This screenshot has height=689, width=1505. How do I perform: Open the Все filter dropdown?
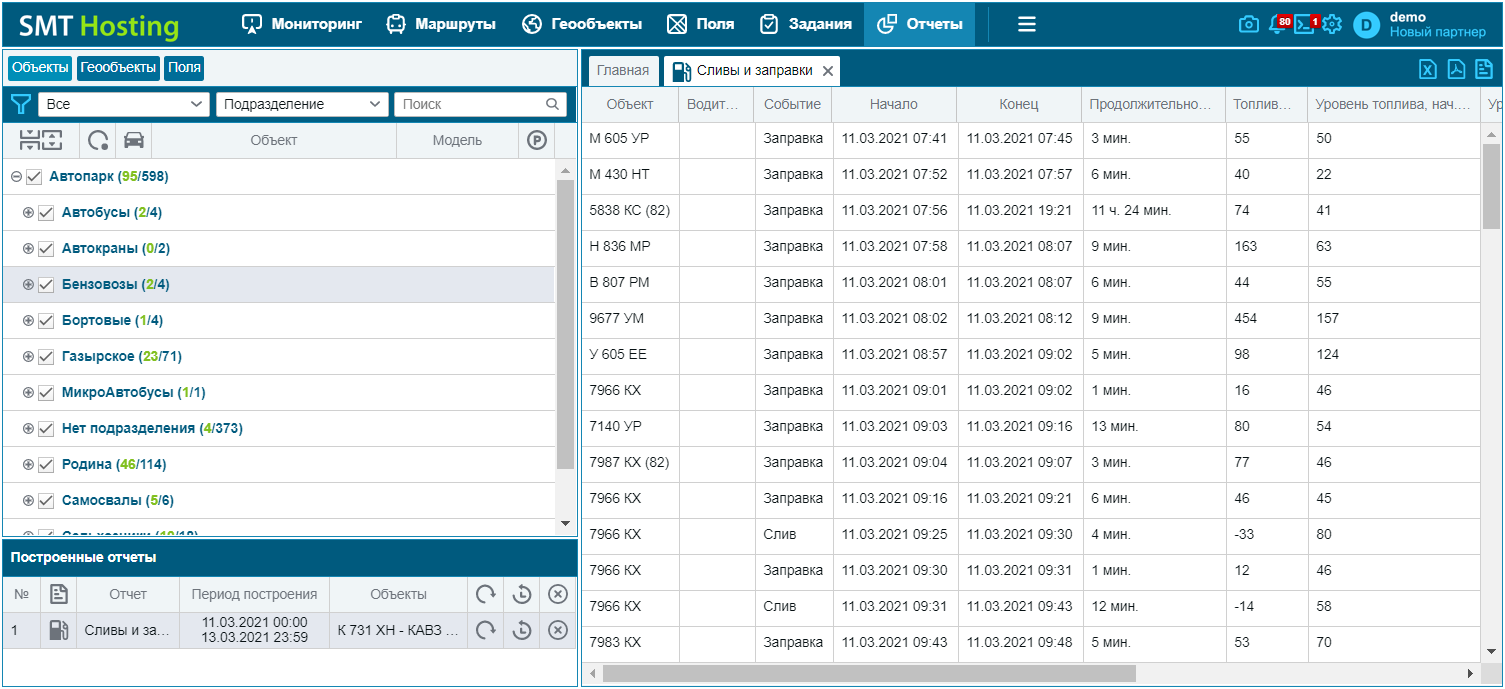tap(124, 104)
